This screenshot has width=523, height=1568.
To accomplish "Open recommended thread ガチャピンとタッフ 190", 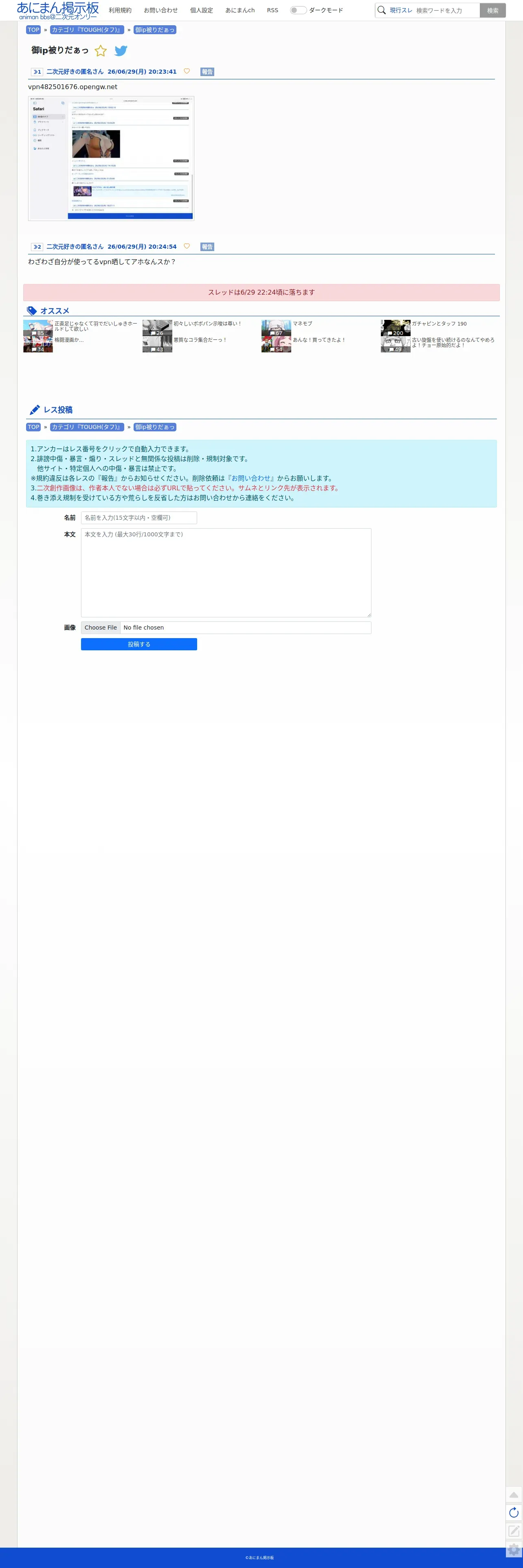I will [439, 324].
